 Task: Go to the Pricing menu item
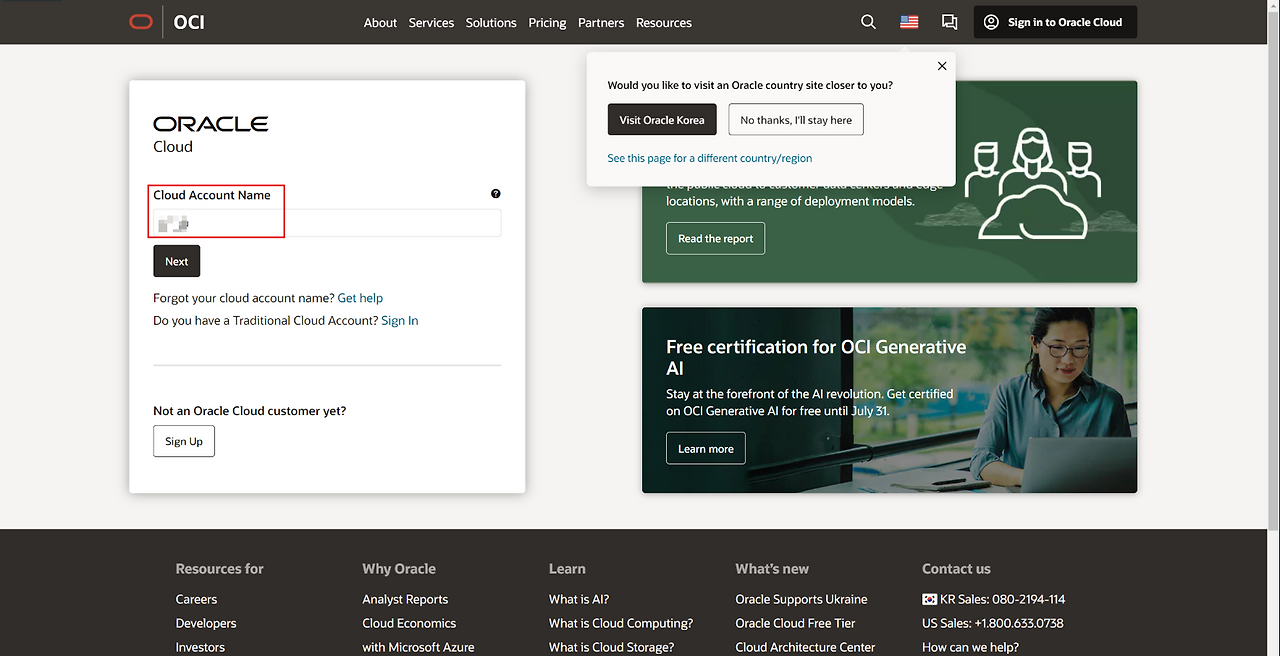click(547, 22)
